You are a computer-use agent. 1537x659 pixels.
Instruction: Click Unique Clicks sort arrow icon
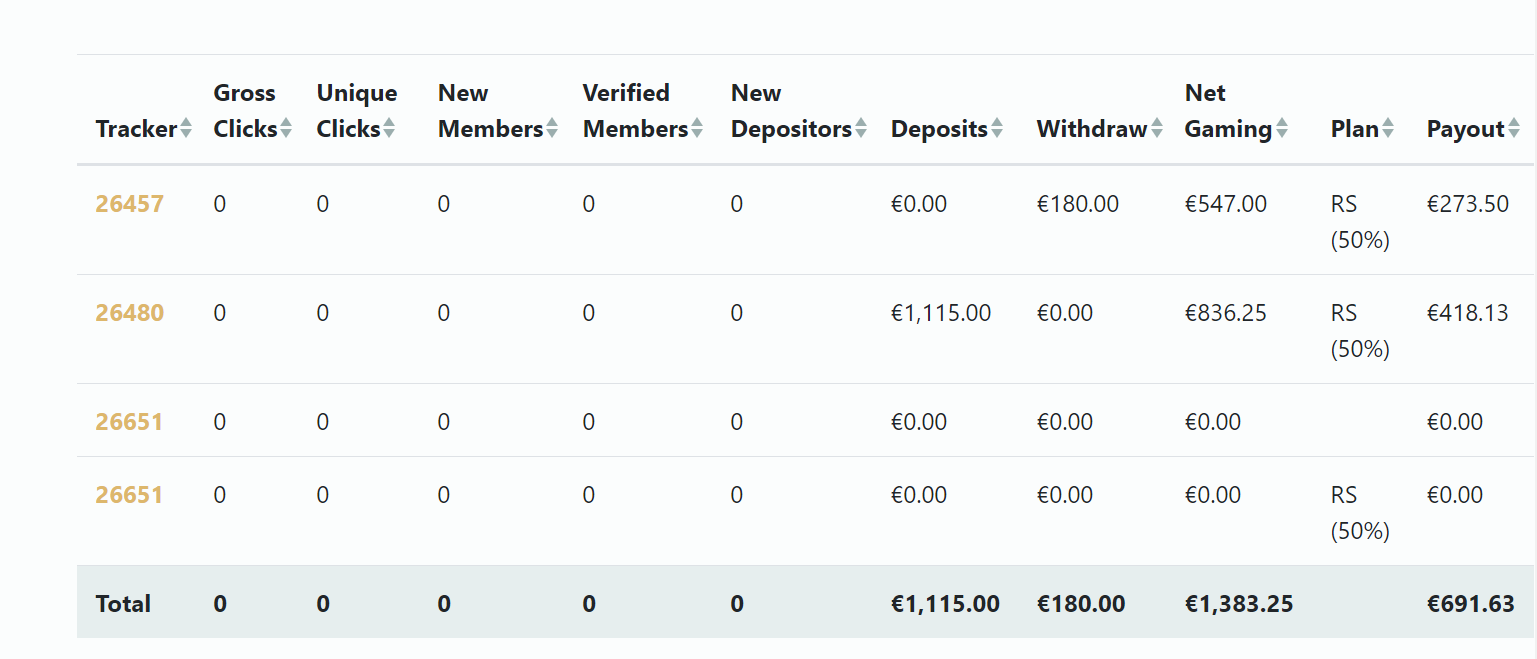[x=389, y=129]
